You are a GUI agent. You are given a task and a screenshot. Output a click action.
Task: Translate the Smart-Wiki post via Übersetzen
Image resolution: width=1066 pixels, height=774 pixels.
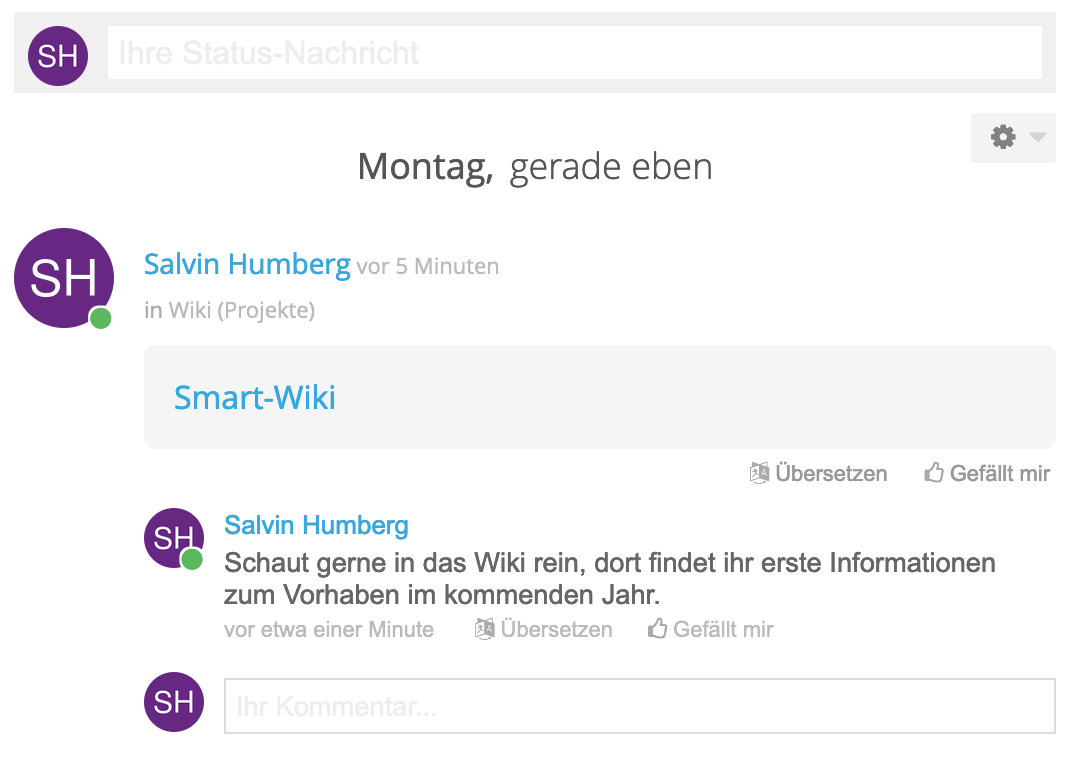click(x=818, y=473)
